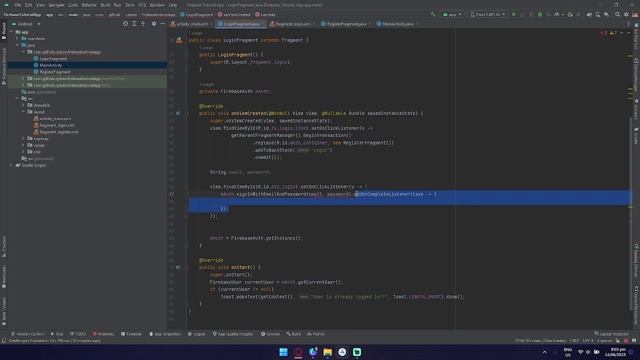Image resolution: width=640 pixels, height=360 pixels.
Task: Open the Refactor menu
Action: (x=89, y=5)
